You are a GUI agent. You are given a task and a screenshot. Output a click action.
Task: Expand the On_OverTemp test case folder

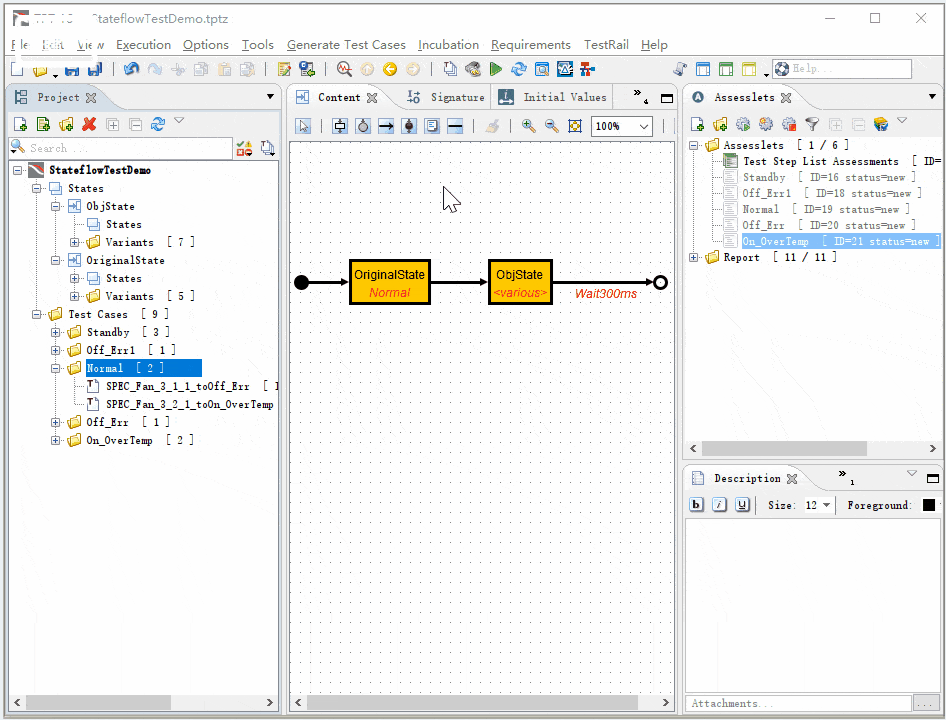click(56, 440)
